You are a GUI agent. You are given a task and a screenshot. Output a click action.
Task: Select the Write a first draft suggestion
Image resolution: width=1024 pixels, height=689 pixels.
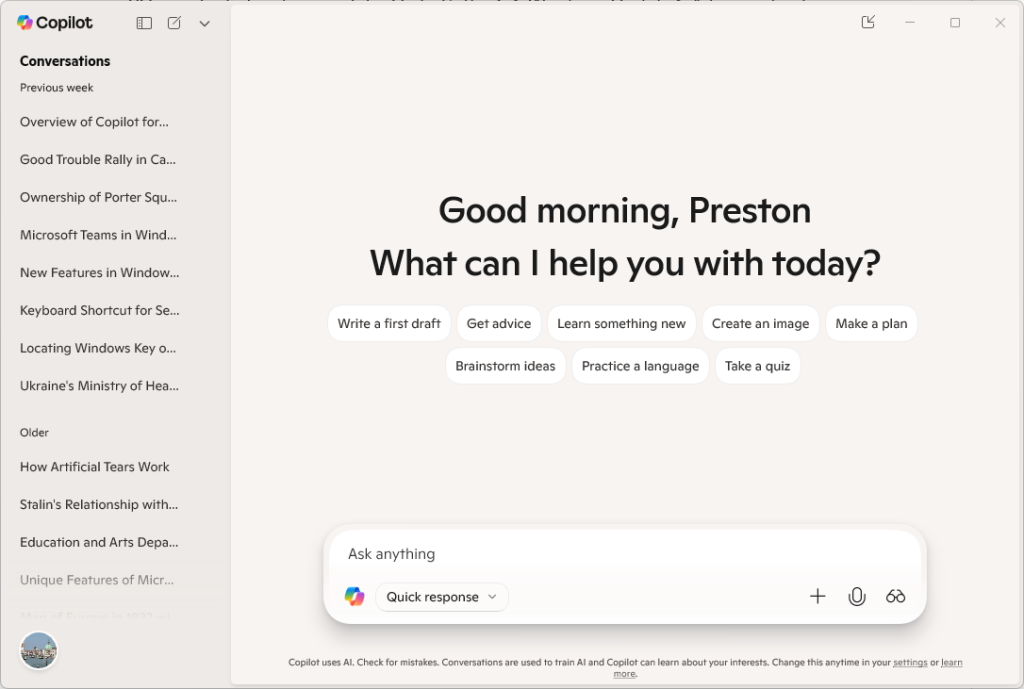coord(389,324)
